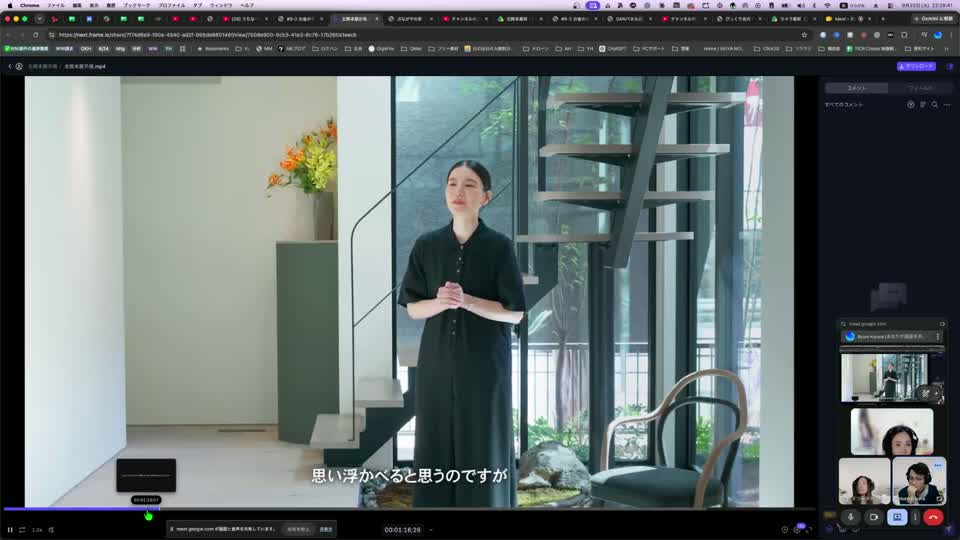960x540 pixels.
Task: Open the new tab plus button
Action: (x=883, y=19)
